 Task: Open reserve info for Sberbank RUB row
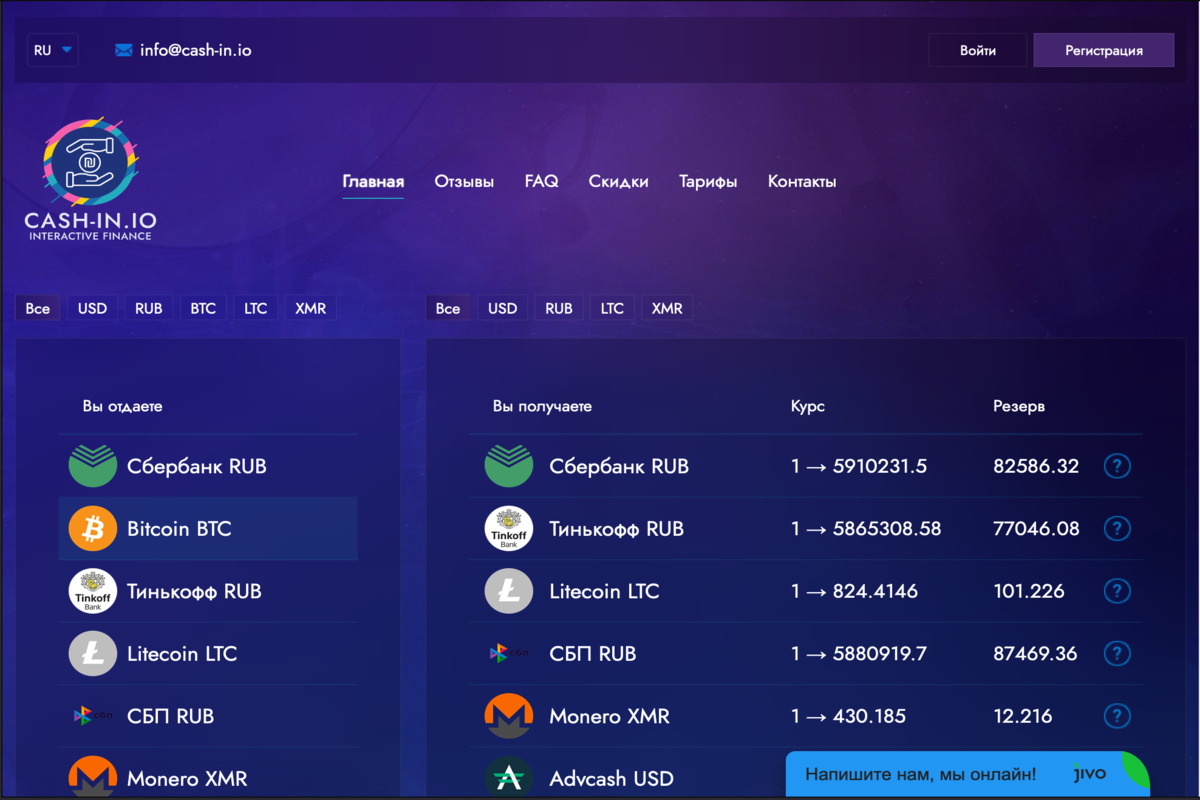(x=1117, y=466)
